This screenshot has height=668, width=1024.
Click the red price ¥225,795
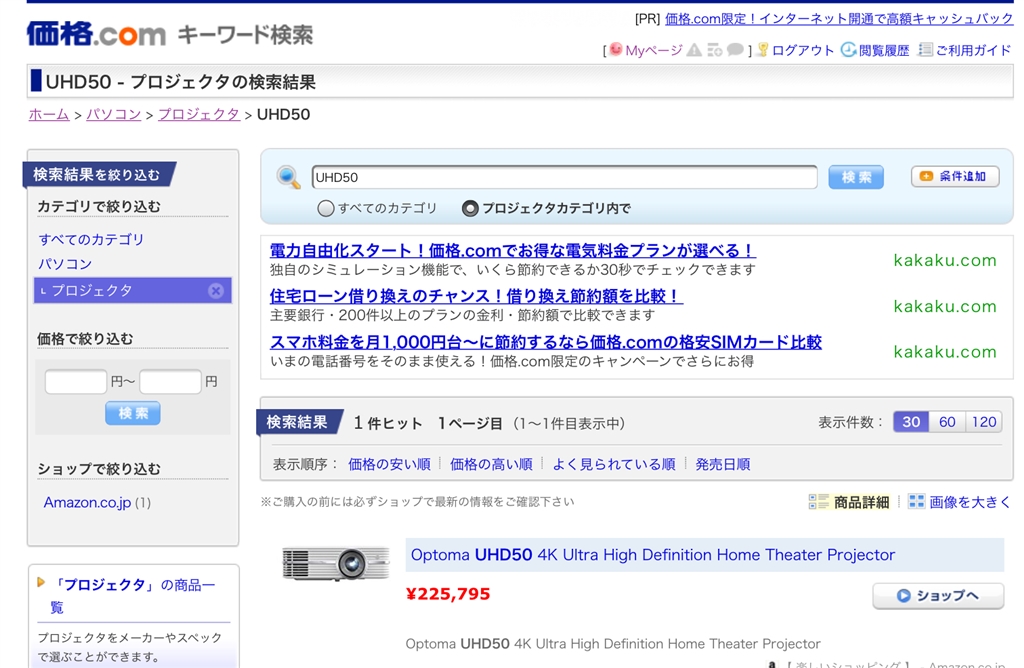(x=448, y=594)
